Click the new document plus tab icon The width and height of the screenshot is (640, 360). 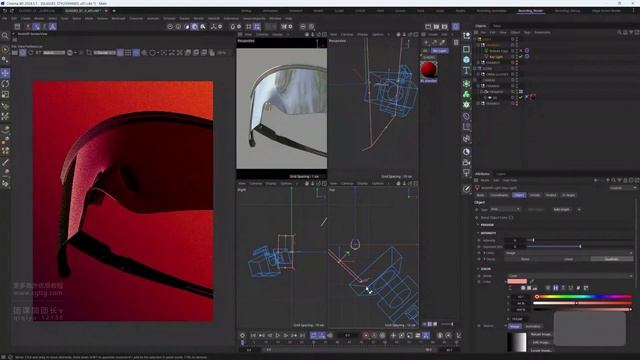click(114, 11)
